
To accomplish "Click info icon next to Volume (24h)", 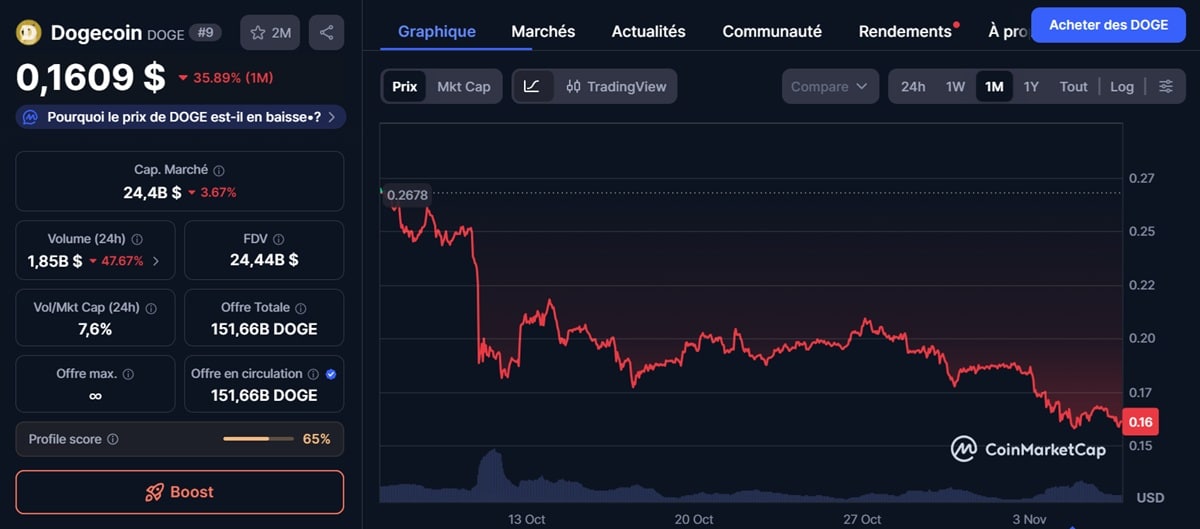I will tap(137, 239).
